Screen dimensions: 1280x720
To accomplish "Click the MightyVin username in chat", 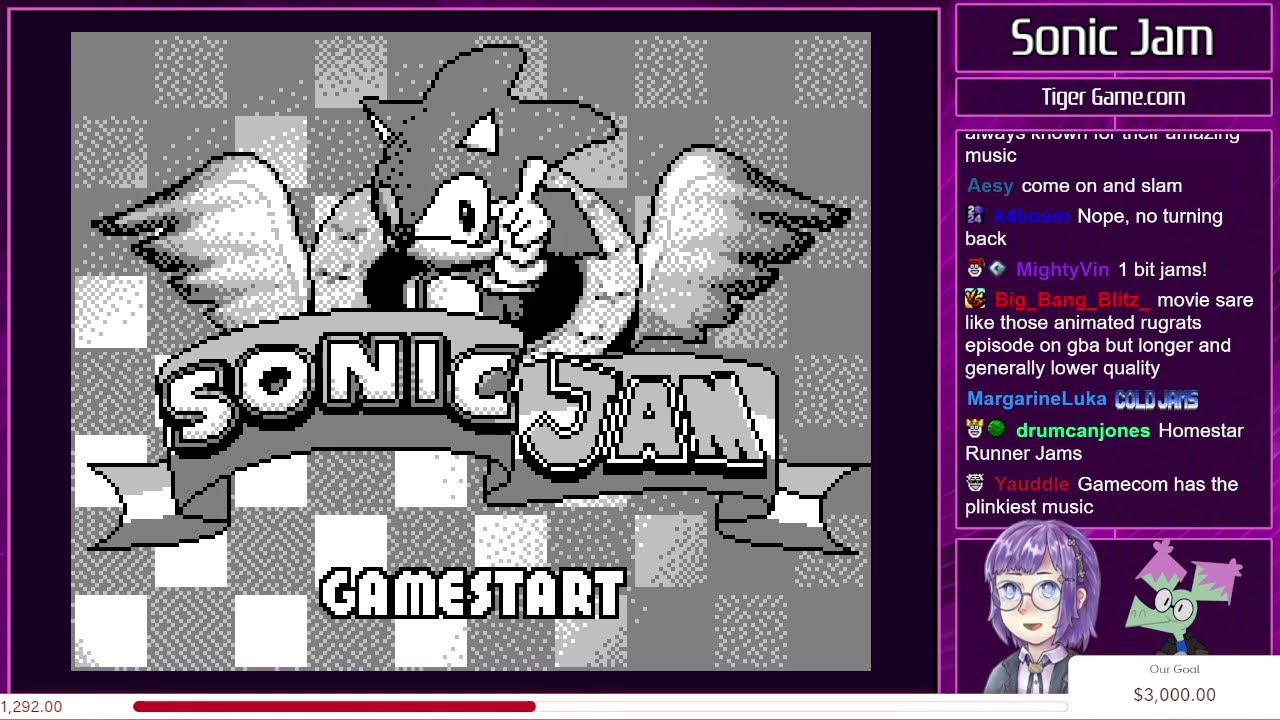I will pos(1062,270).
